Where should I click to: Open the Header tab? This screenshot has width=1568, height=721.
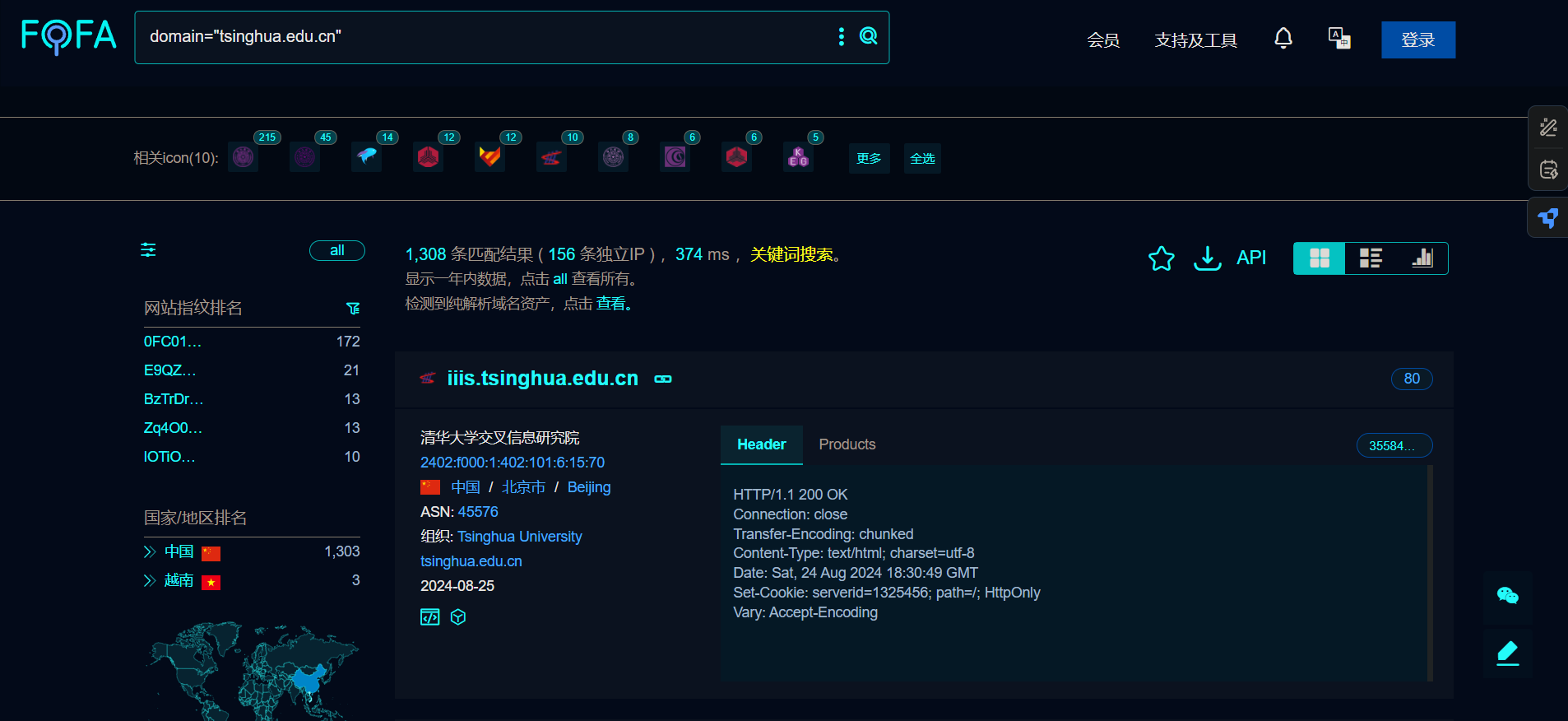tap(762, 444)
